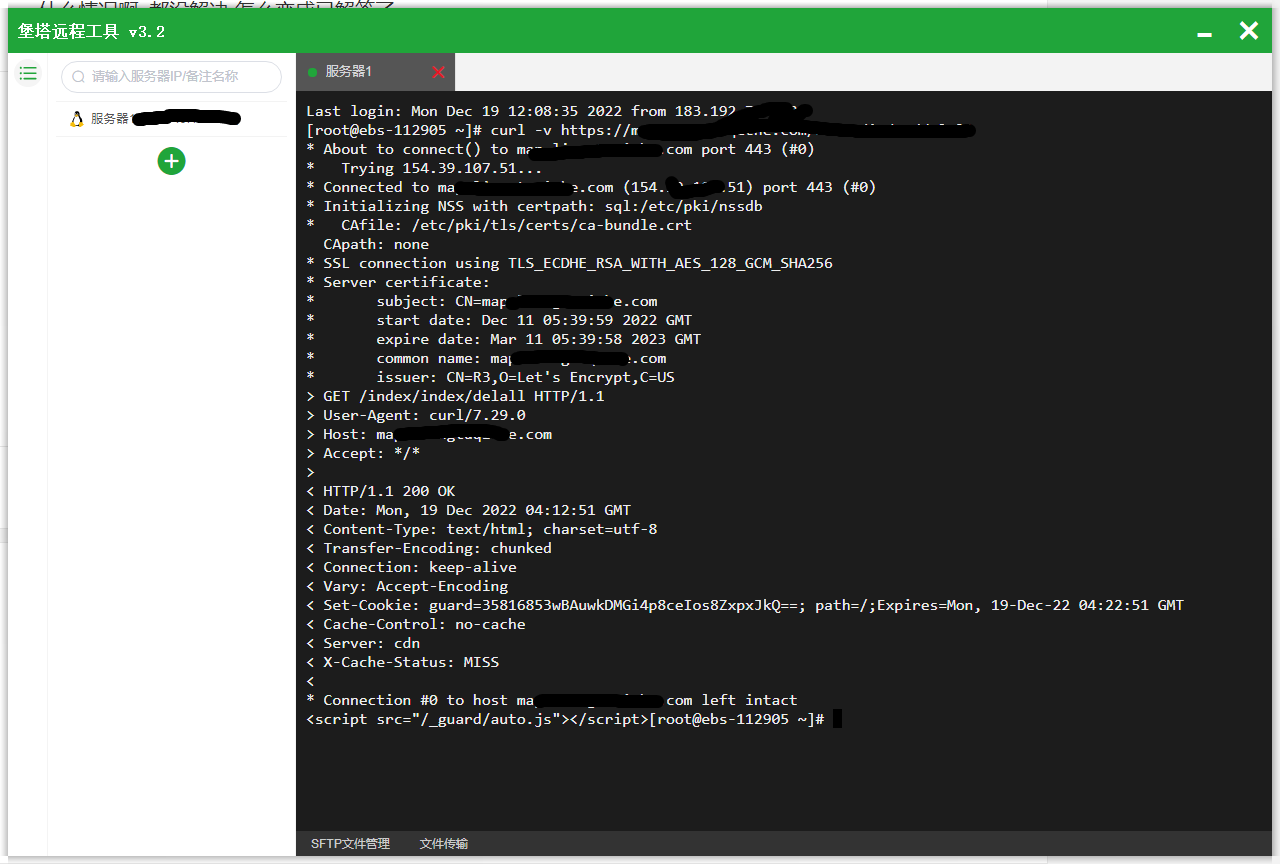Click the curl -v command line
The width and height of the screenshot is (1280, 864).
tap(560, 130)
